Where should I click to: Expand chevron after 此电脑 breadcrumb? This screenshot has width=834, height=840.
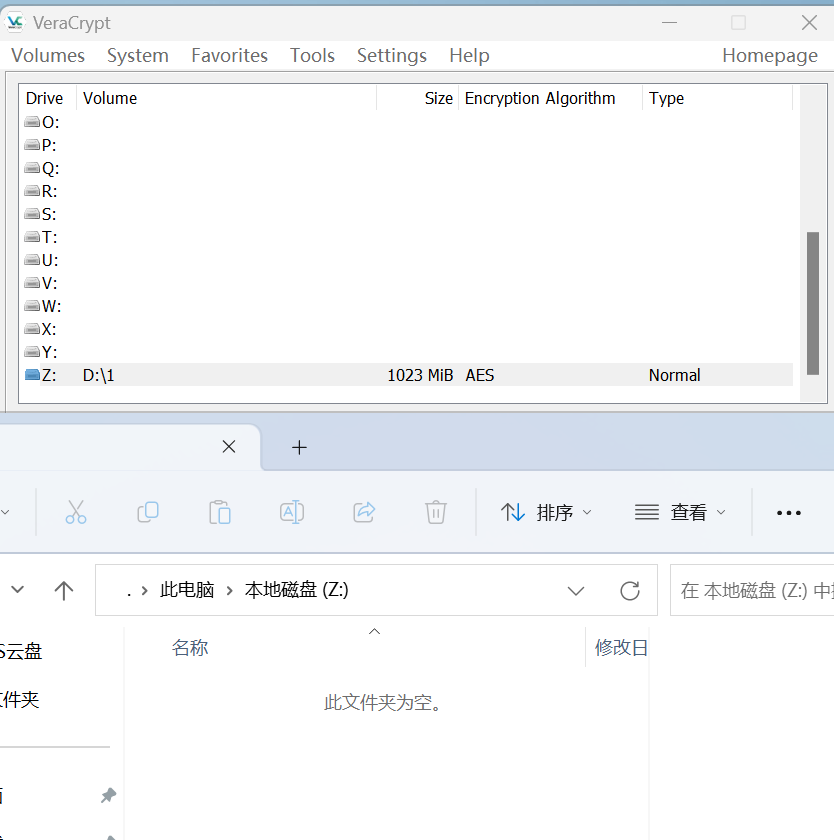(229, 591)
